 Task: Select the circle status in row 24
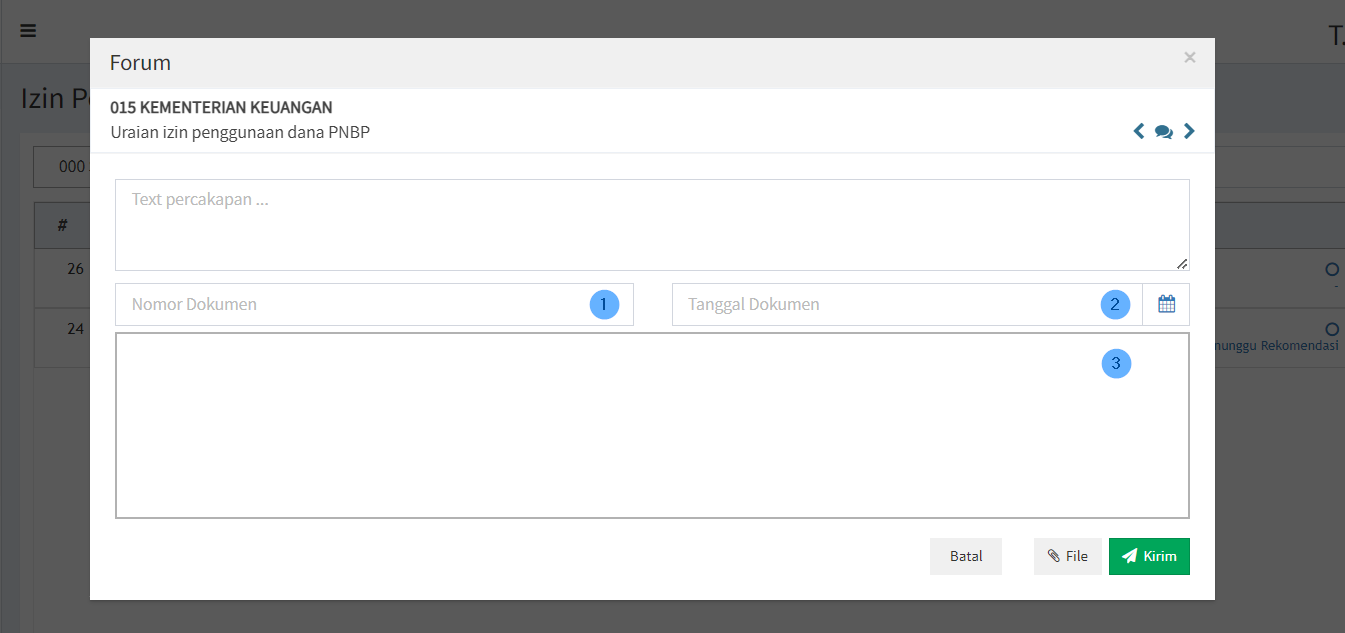1331,328
